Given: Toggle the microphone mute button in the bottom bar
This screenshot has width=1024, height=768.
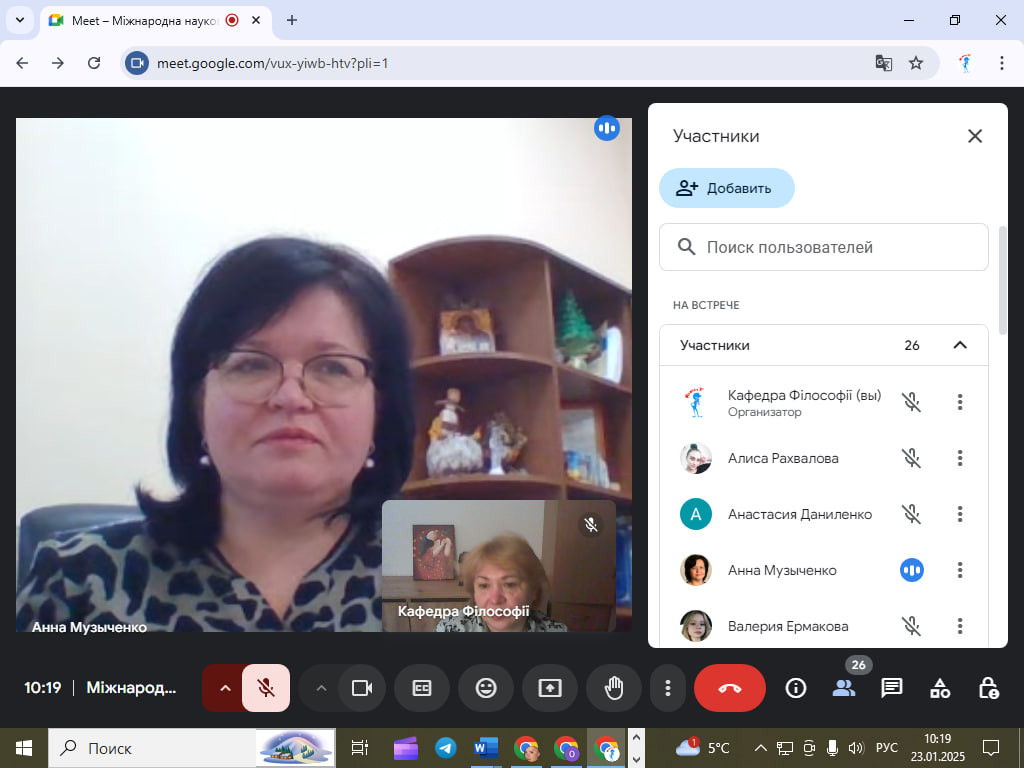Looking at the screenshot, I should coord(266,688).
